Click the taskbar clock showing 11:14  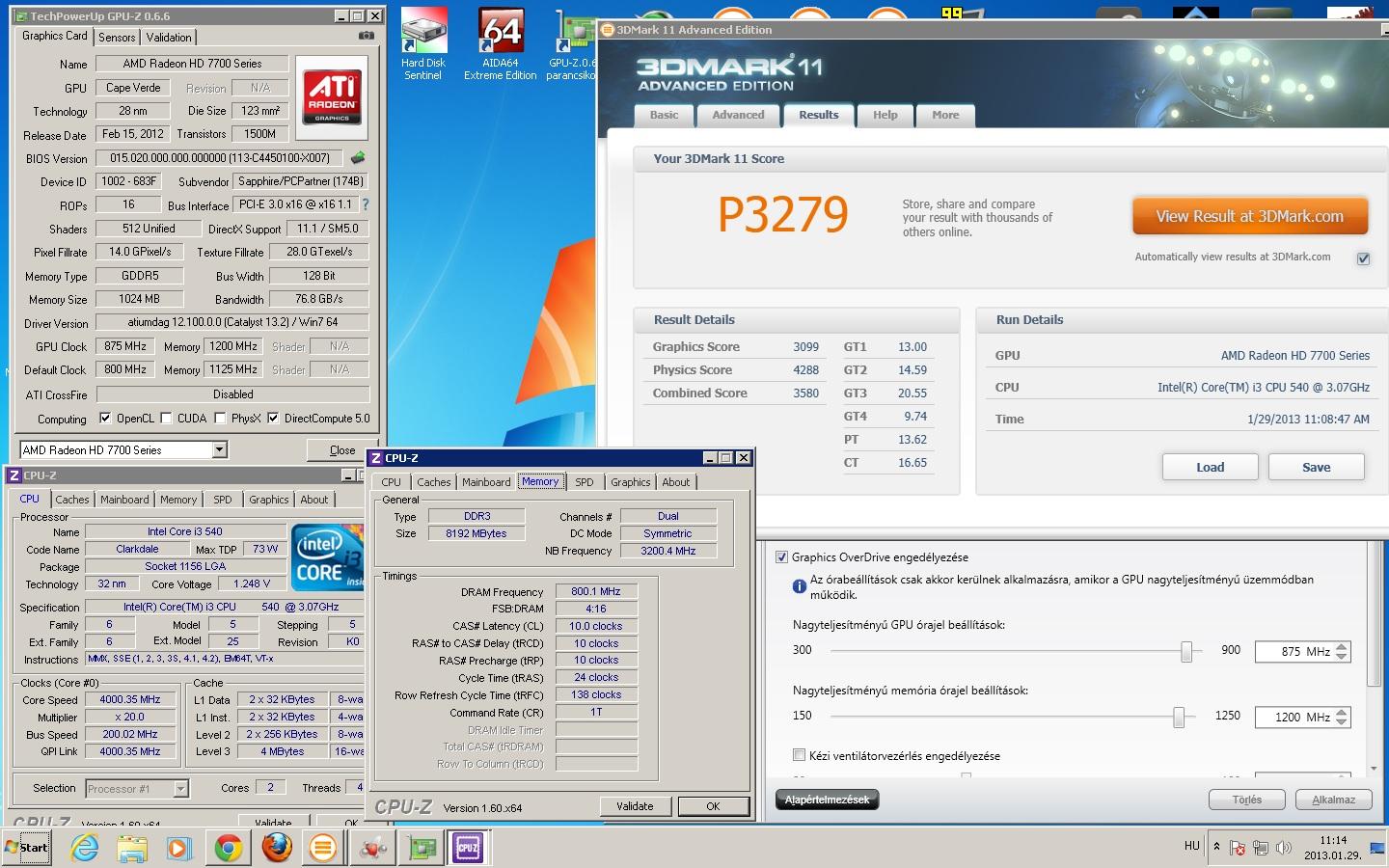(x=1333, y=848)
